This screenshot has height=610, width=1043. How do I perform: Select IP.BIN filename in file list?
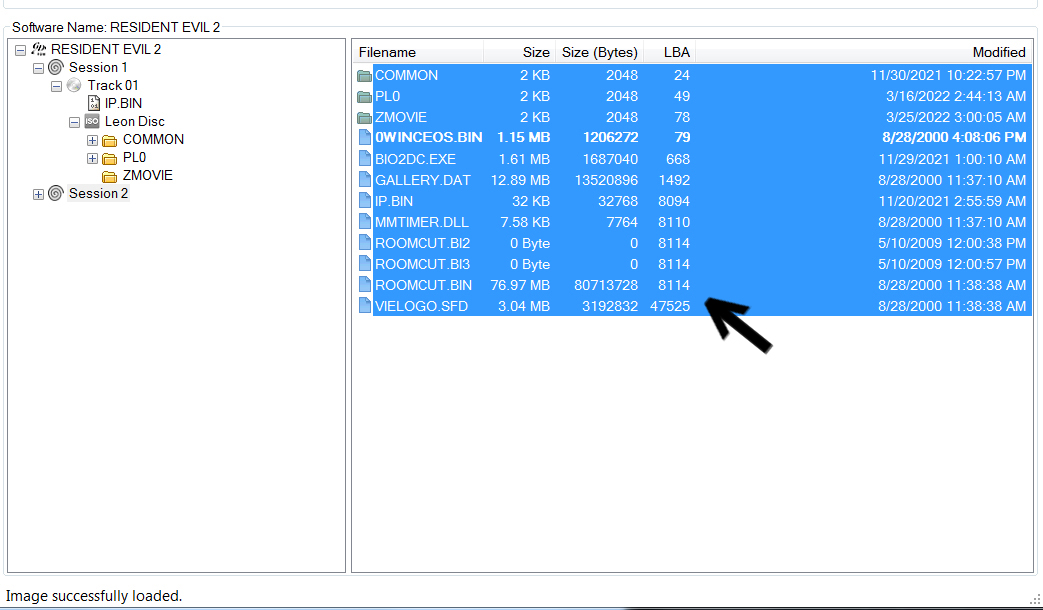394,201
